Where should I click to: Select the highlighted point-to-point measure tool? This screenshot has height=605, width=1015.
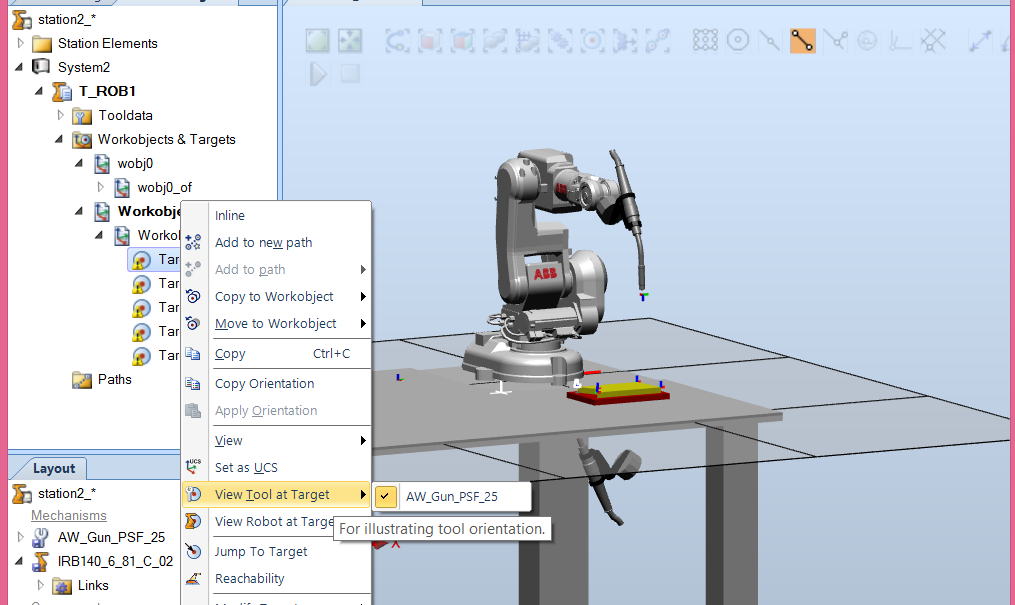pos(802,40)
